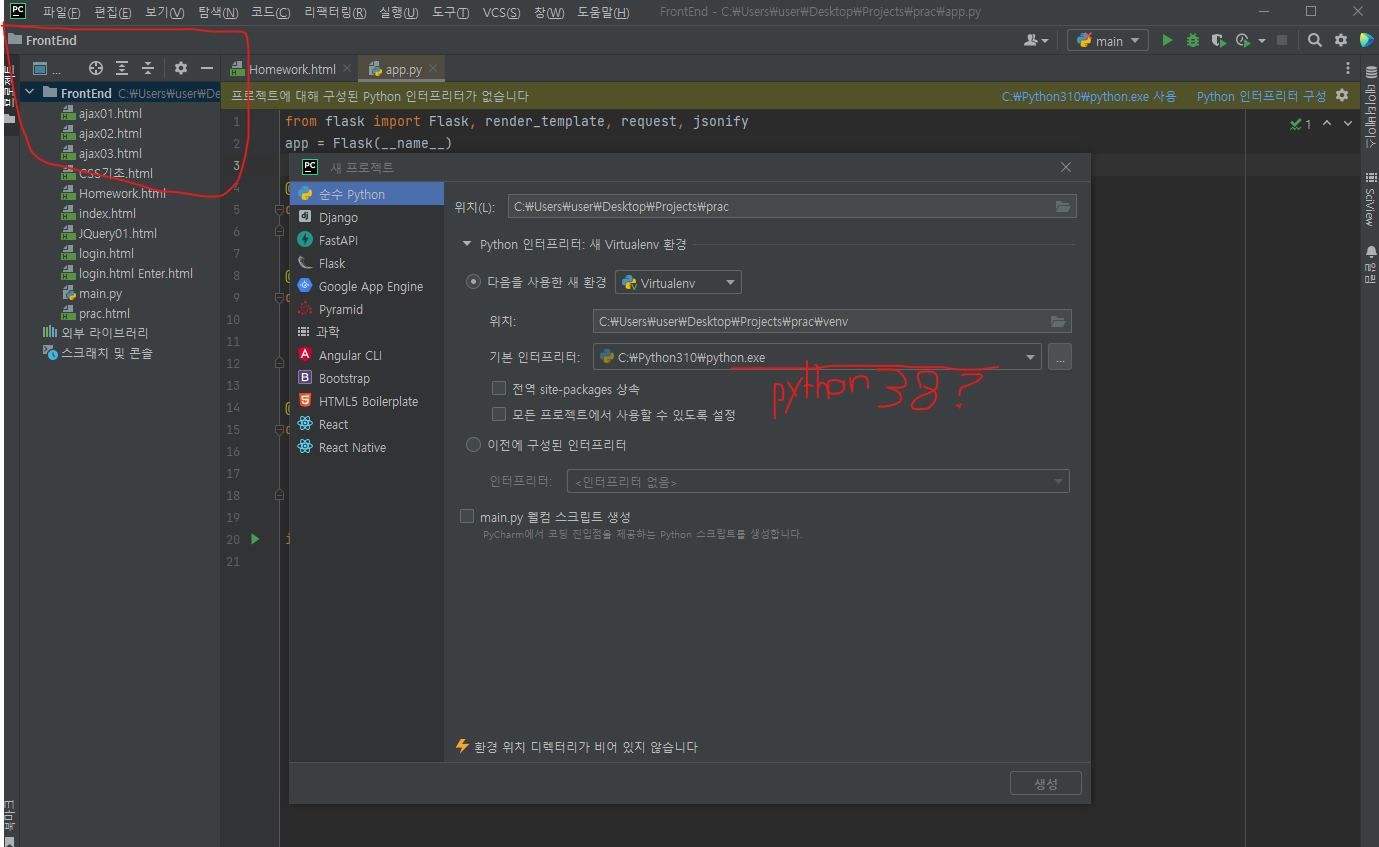This screenshot has width=1379, height=847.
Task: Expand 외부 라이브러리 node
Action: (94, 333)
